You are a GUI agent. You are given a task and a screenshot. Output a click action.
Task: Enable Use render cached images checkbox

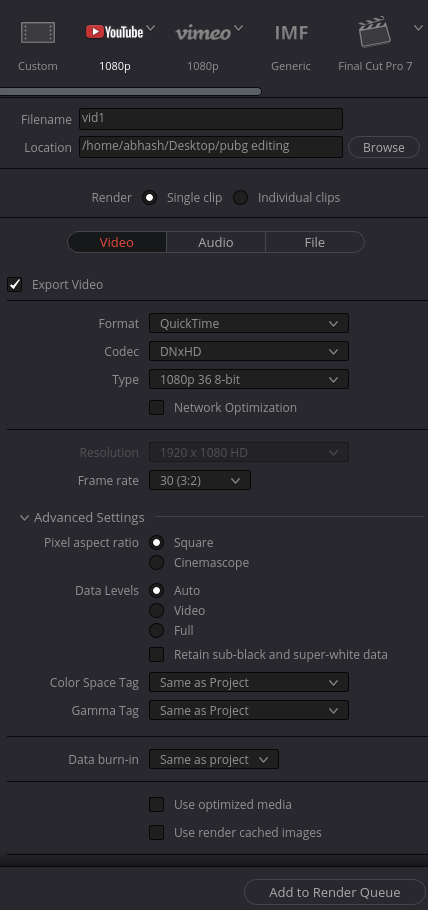(157, 833)
